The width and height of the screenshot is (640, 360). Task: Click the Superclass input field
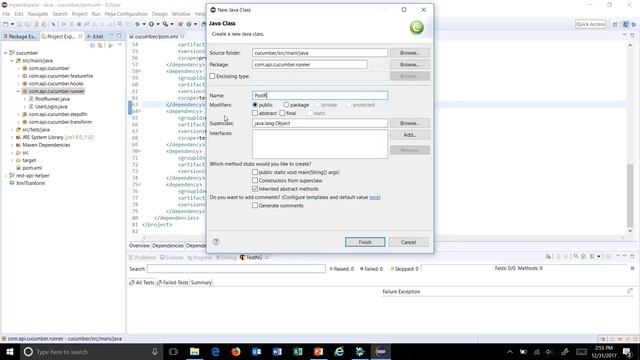320,123
